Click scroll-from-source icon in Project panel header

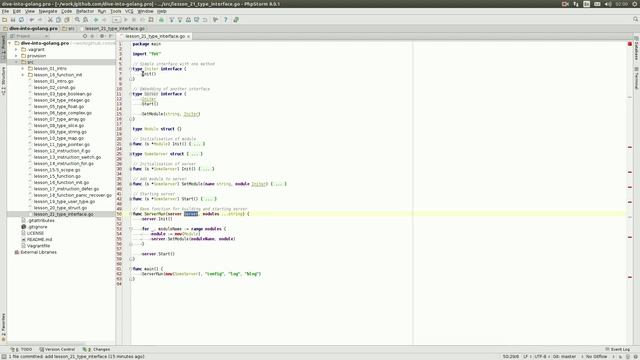coord(85,36)
